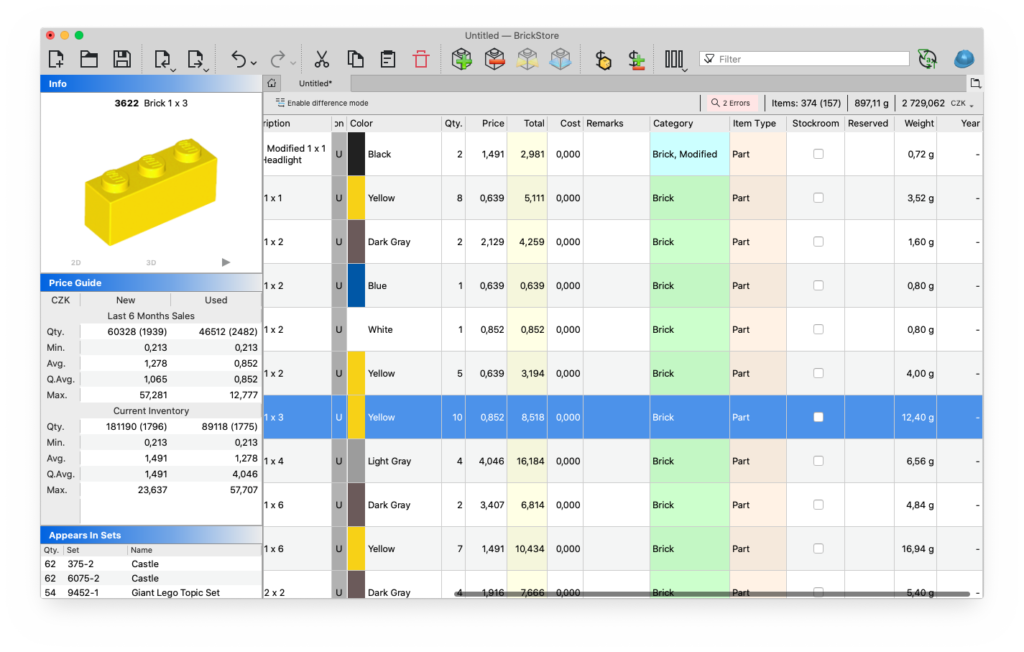This screenshot has width=1024, height=652.
Task: Click the Blue color swatch in Brick row
Action: (356, 286)
